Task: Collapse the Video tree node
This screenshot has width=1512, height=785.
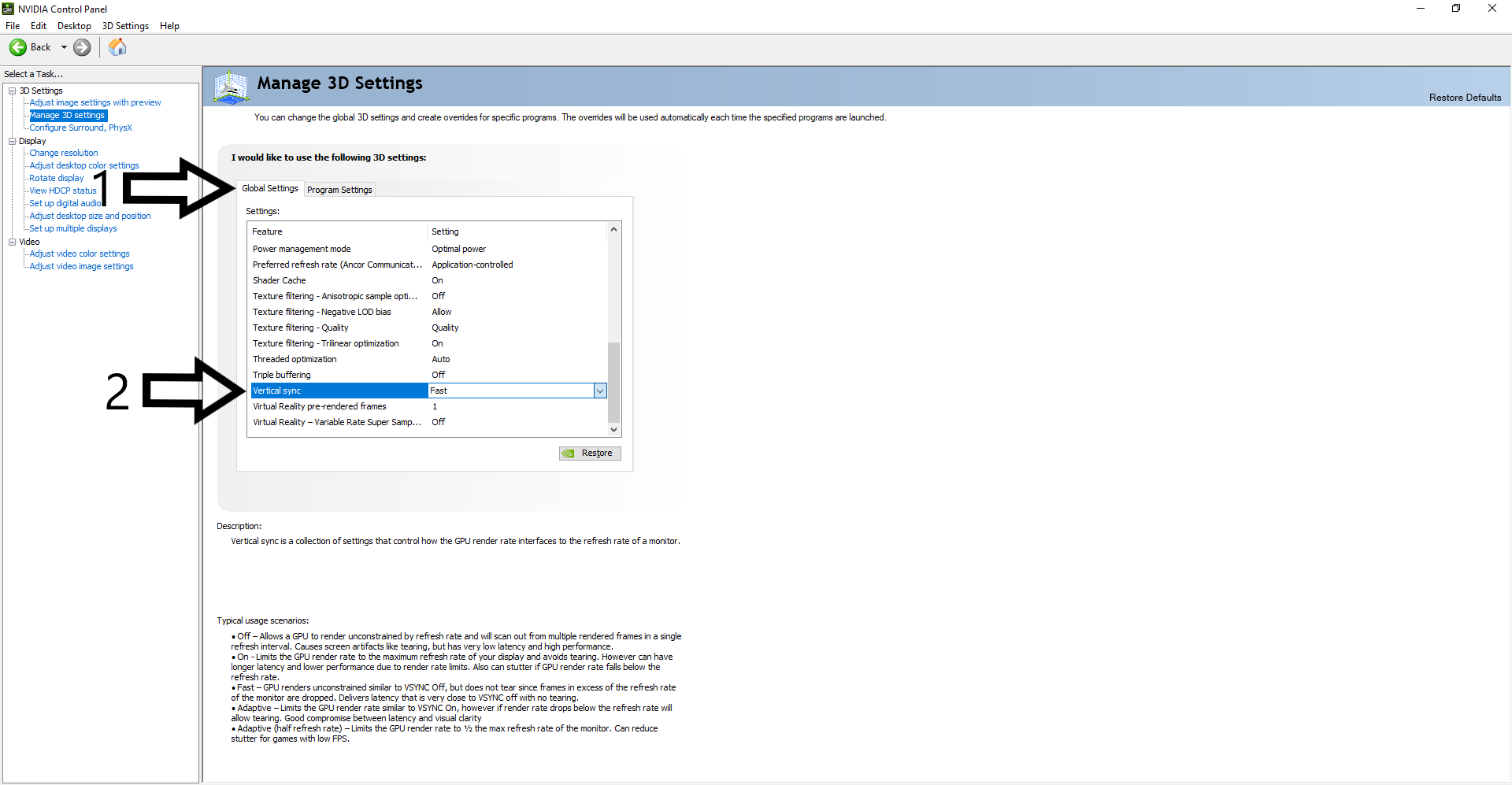Action: pos(13,242)
